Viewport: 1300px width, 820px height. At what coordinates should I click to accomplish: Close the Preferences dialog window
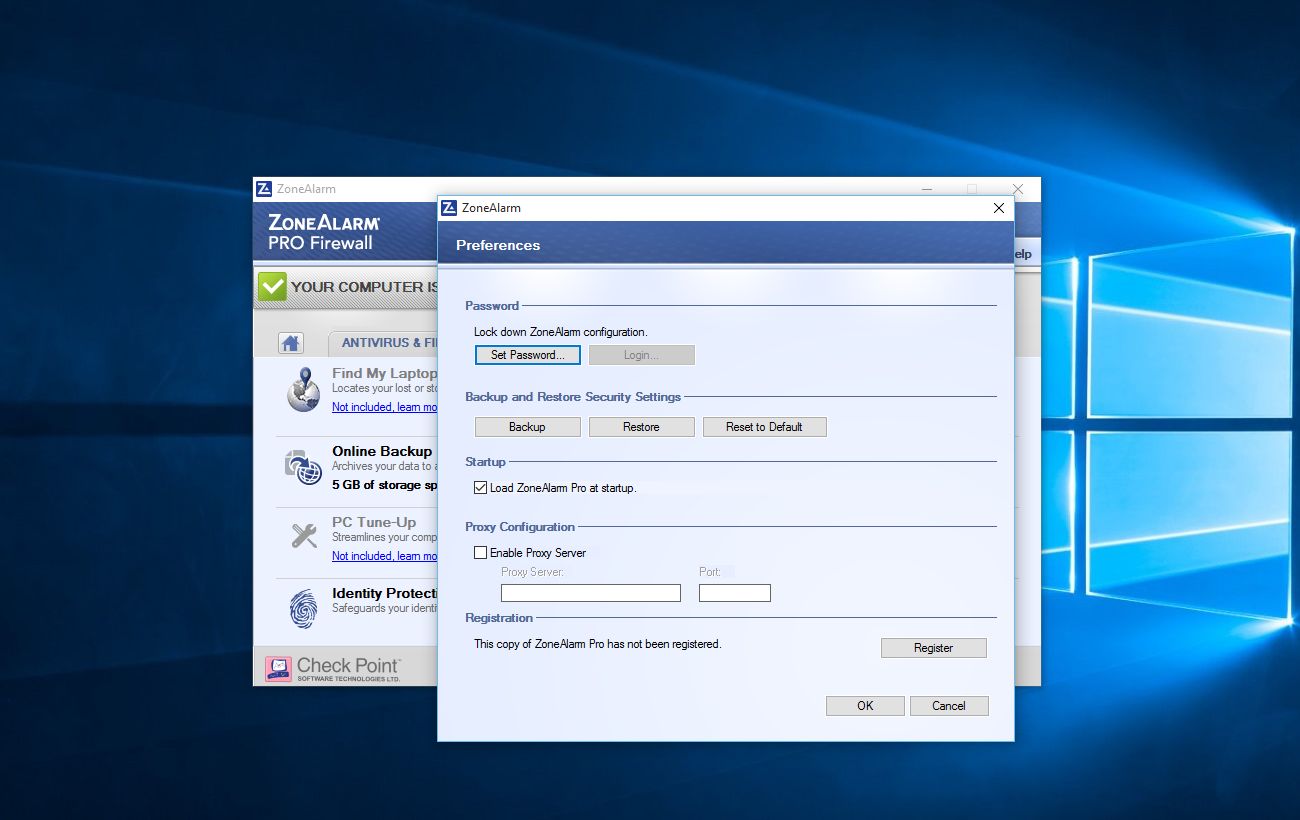pyautogui.click(x=998, y=208)
